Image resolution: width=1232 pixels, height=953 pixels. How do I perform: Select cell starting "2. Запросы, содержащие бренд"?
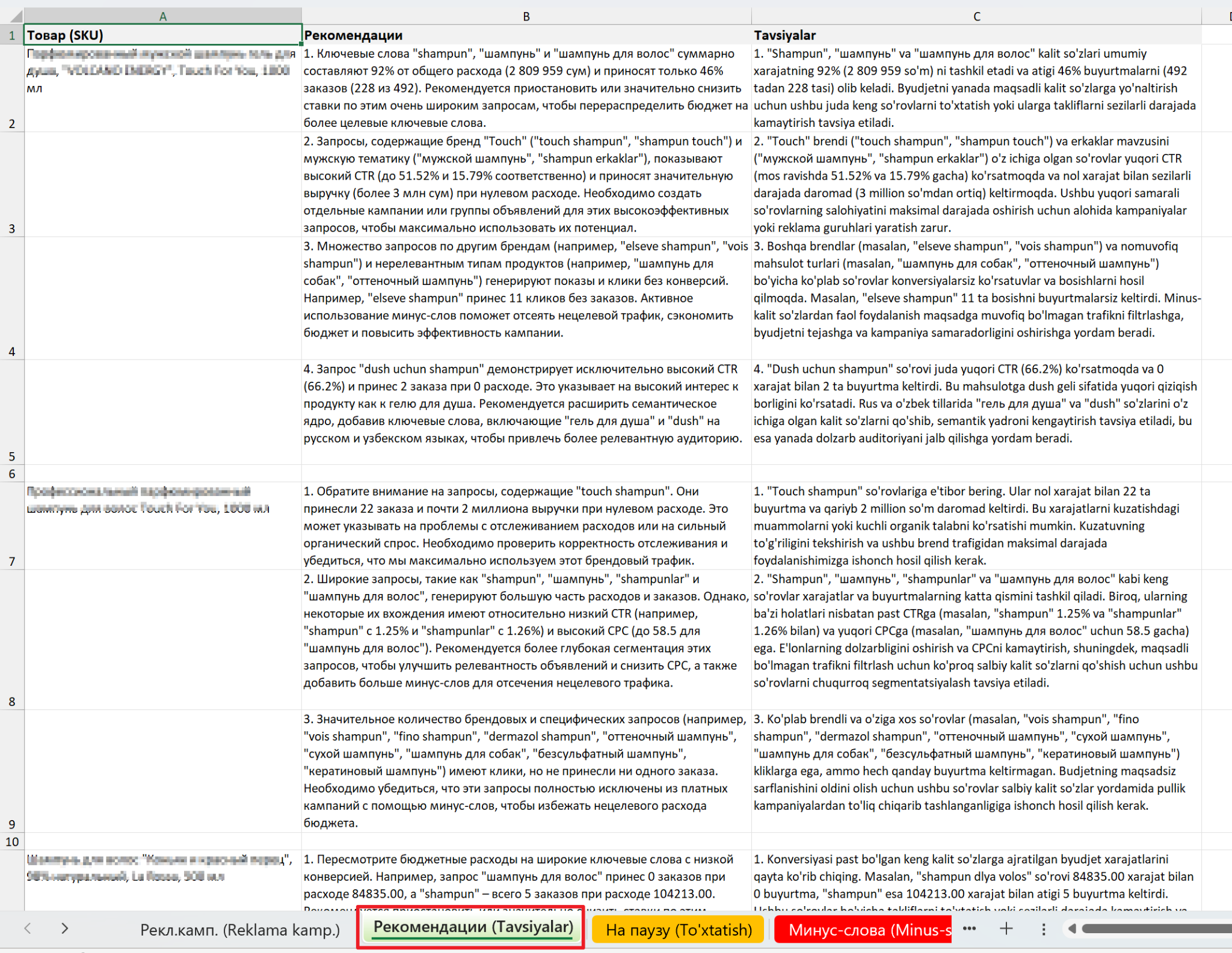(526, 185)
